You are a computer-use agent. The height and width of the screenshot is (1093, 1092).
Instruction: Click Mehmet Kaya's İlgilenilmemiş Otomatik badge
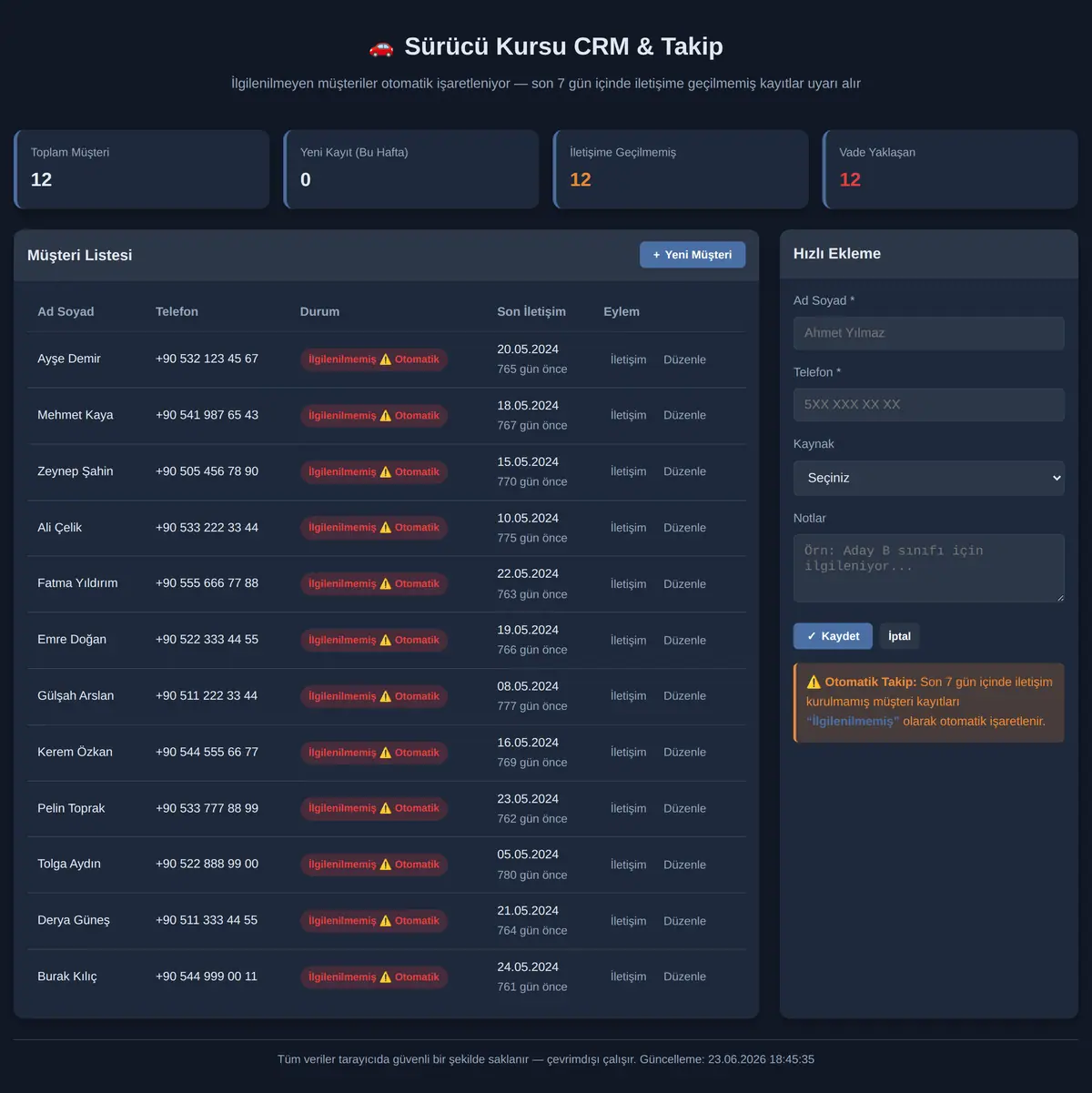[x=373, y=416]
